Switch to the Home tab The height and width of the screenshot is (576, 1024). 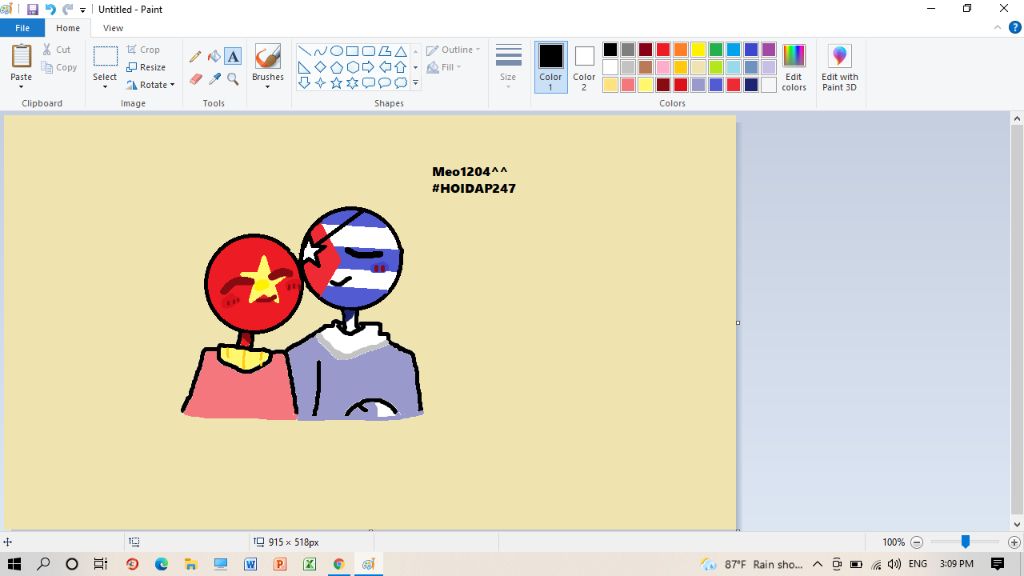point(68,28)
